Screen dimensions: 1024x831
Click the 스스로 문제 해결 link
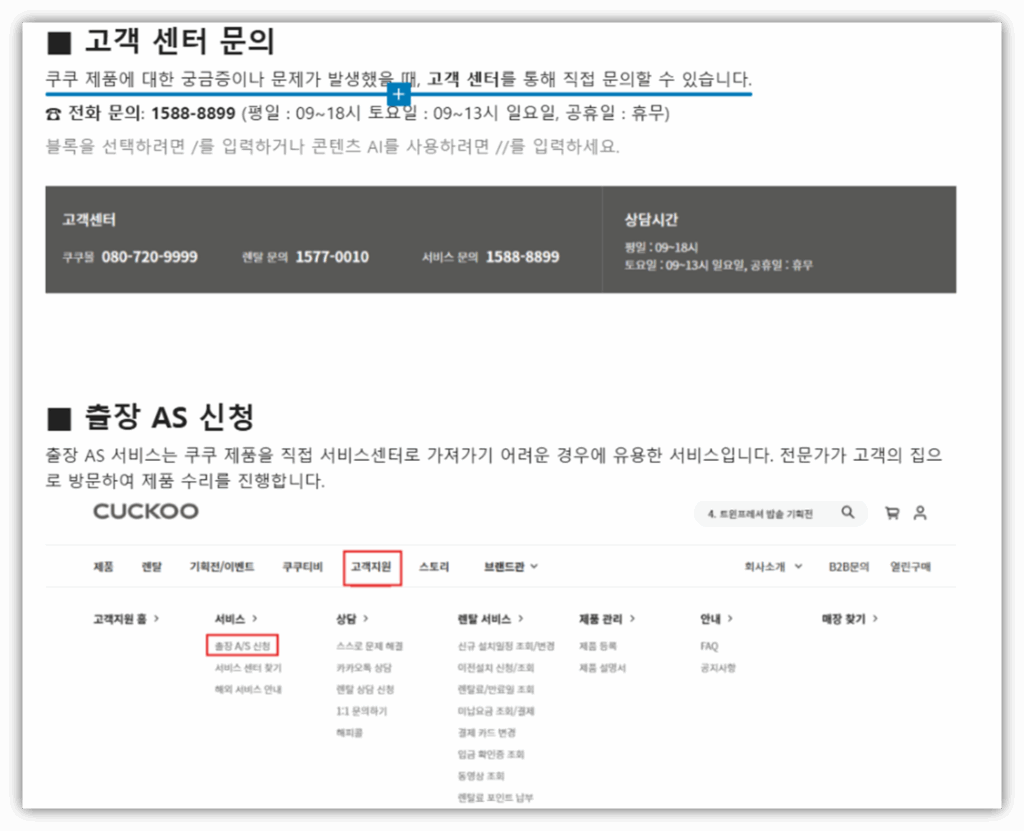tap(370, 646)
